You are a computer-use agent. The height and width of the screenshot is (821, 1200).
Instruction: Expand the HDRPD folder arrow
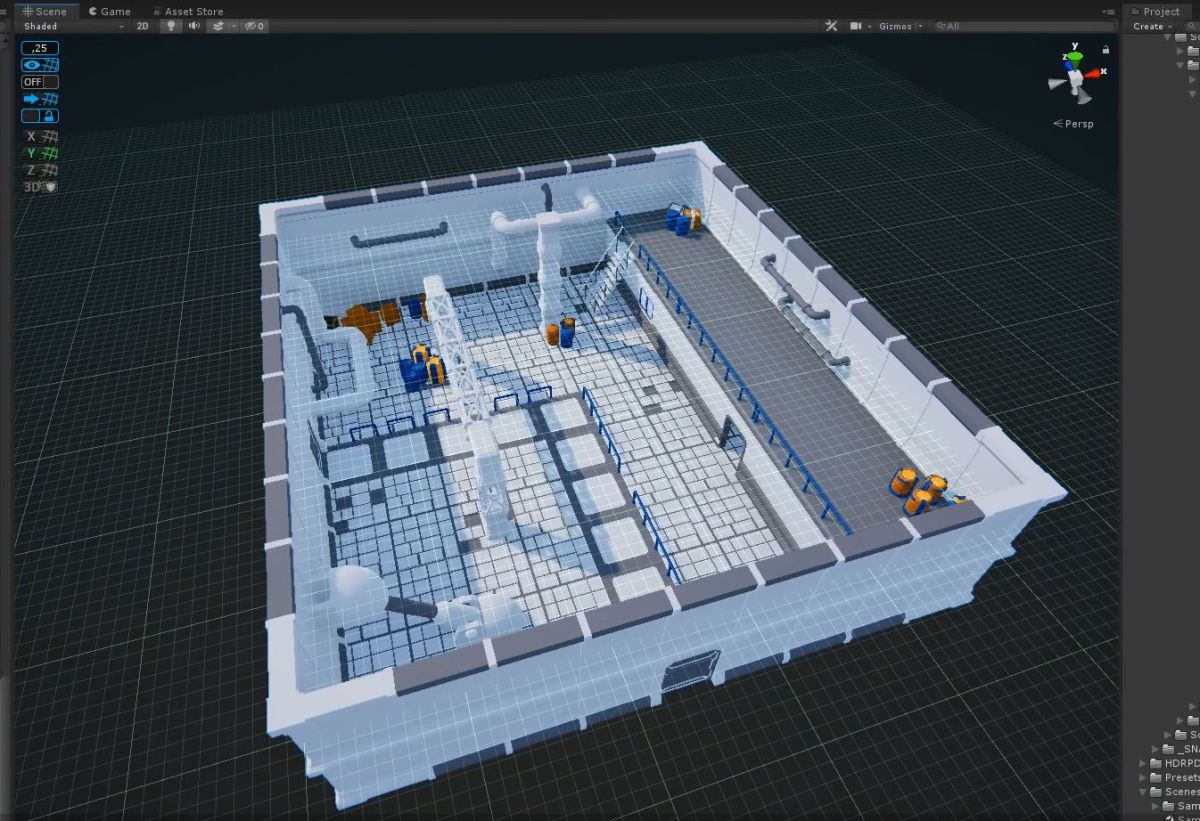[1144, 763]
